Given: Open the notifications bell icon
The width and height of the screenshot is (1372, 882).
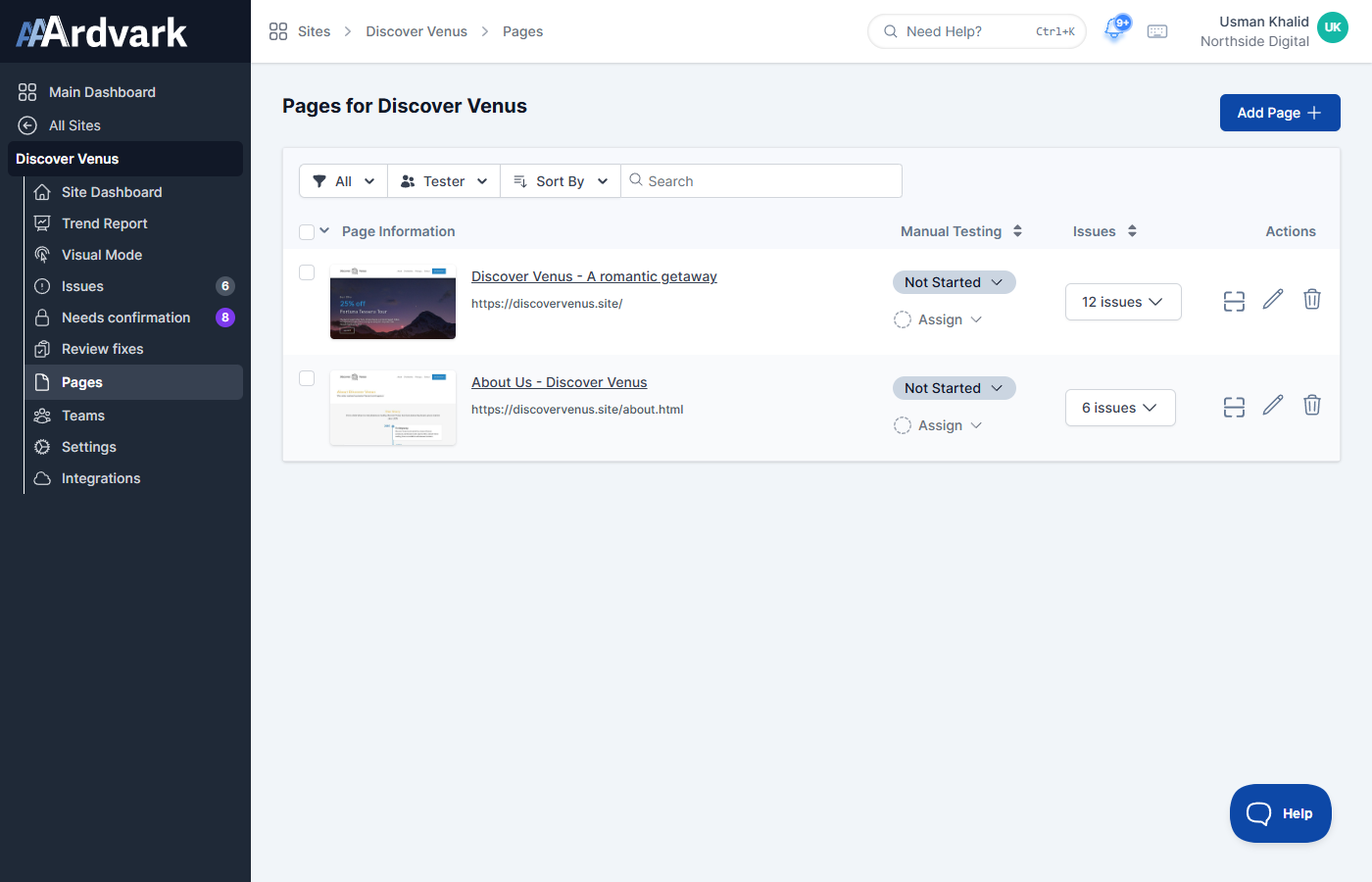Looking at the screenshot, I should point(1114,30).
